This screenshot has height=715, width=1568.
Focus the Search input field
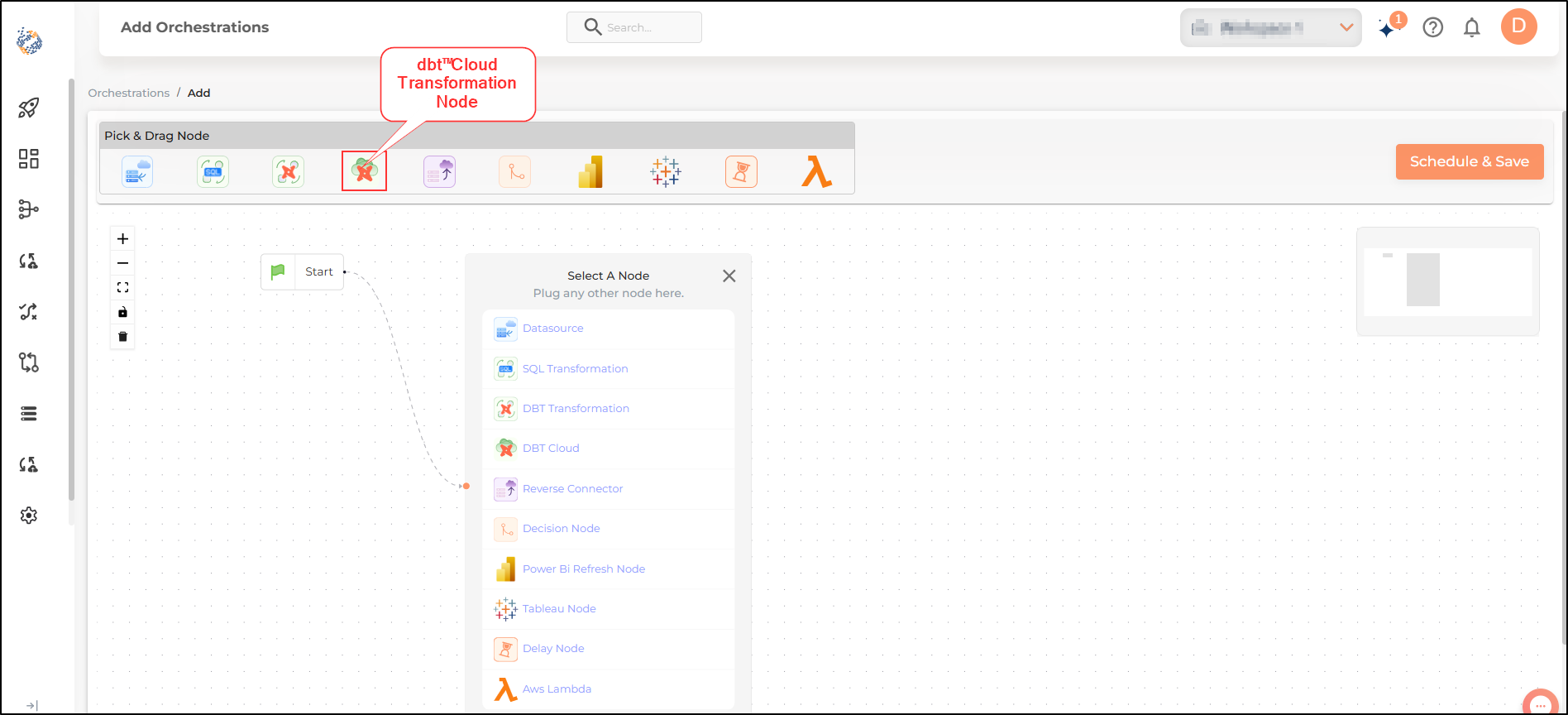[x=634, y=27]
